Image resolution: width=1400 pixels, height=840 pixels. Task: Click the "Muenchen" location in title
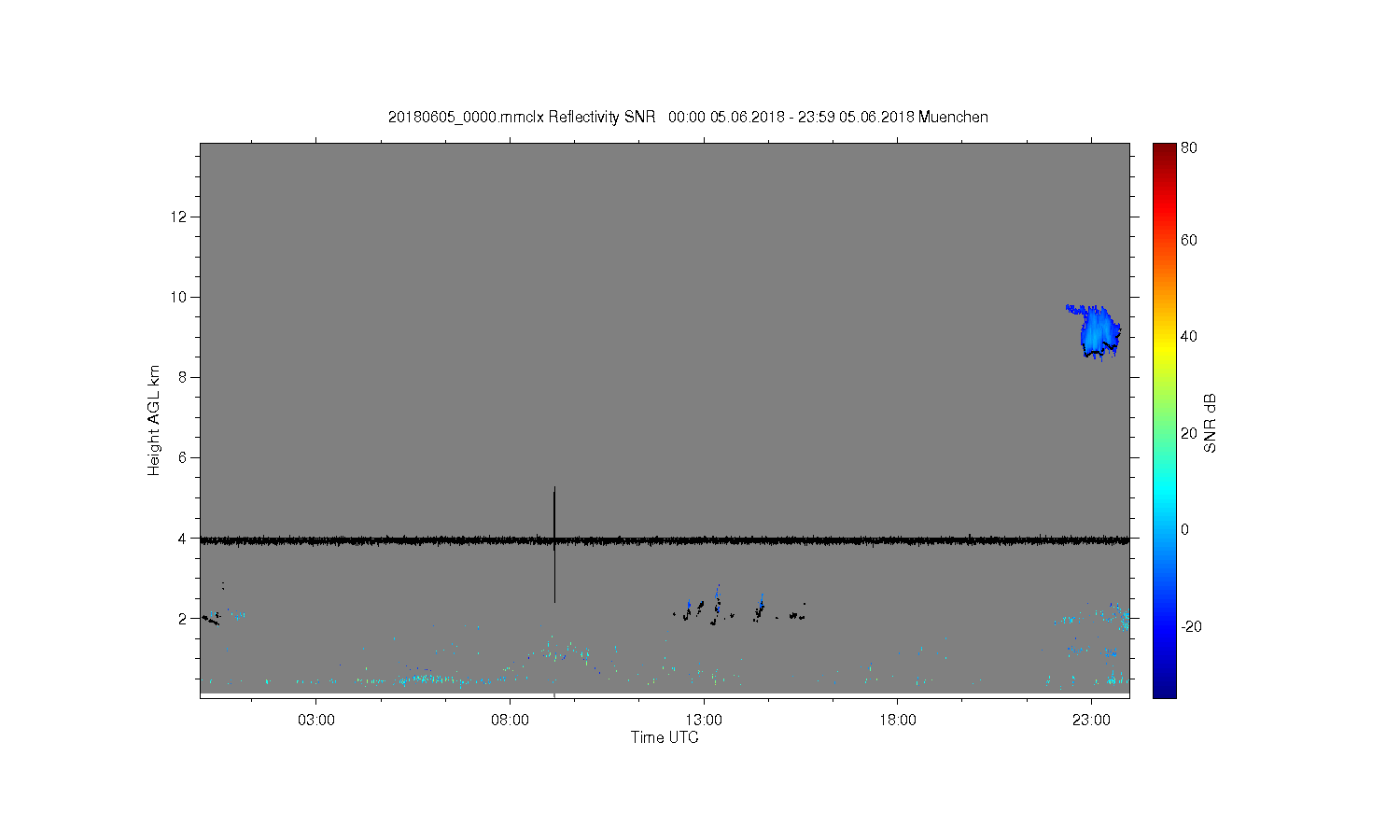[x=953, y=117]
